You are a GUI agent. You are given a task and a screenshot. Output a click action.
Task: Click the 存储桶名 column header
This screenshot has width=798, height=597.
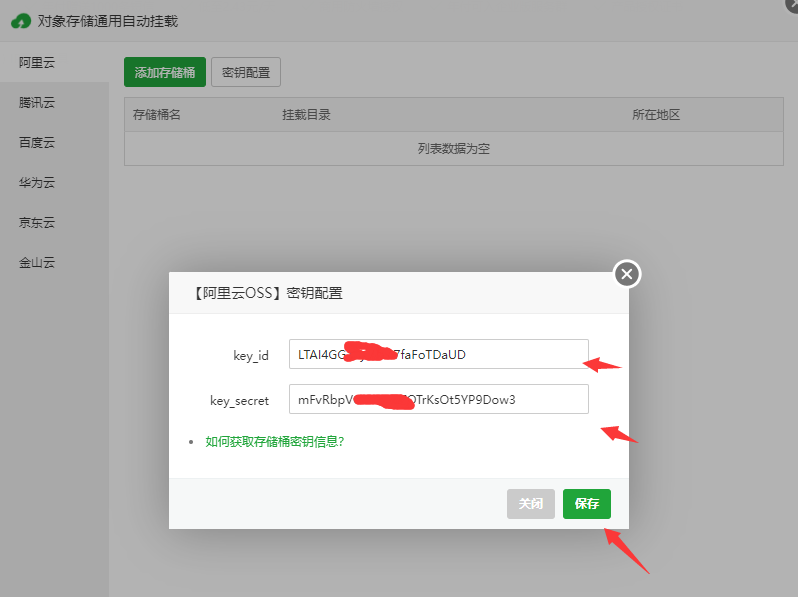pyautogui.click(x=157, y=115)
